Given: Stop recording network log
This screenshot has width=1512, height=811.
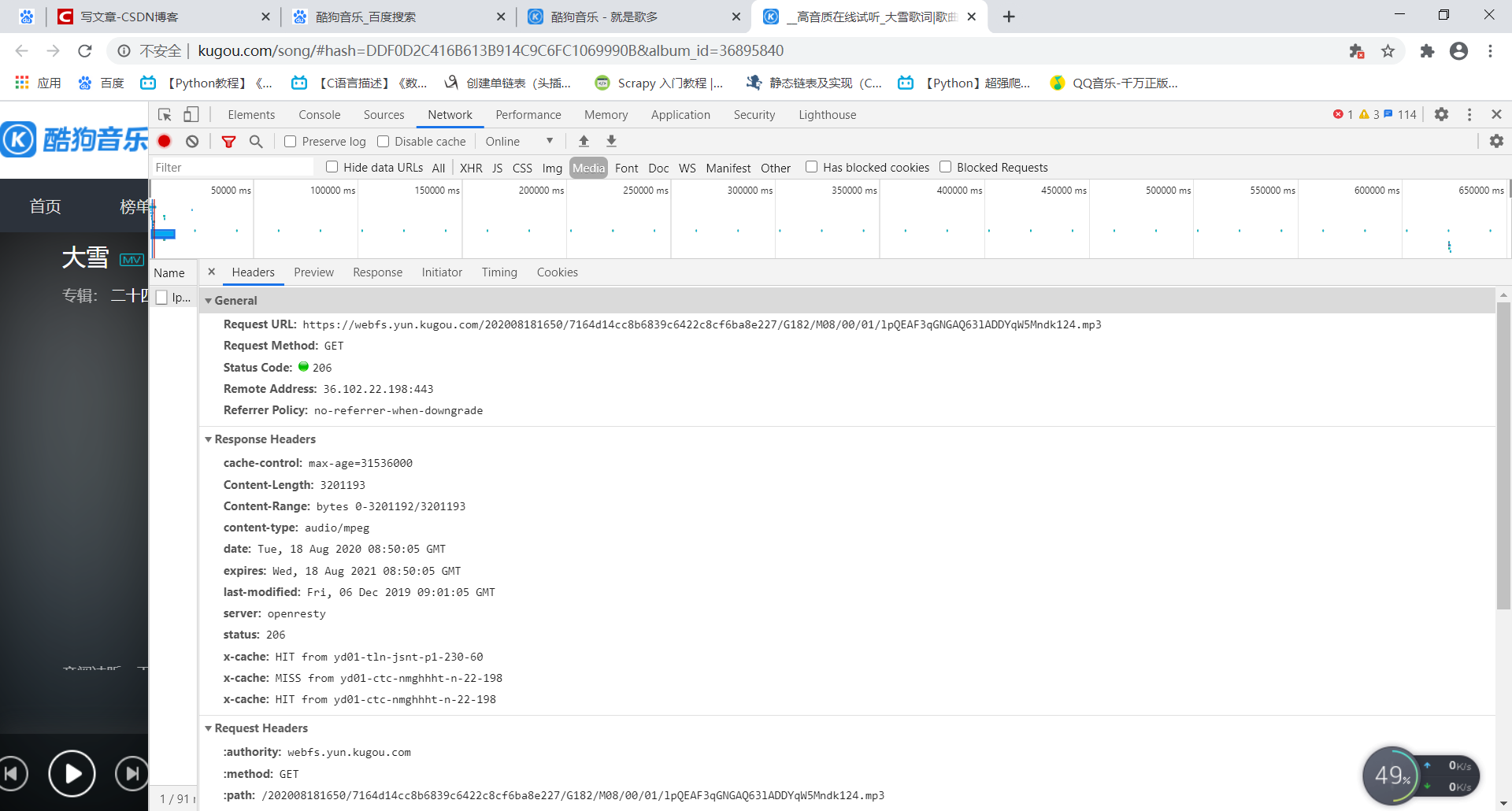Looking at the screenshot, I should [165, 141].
